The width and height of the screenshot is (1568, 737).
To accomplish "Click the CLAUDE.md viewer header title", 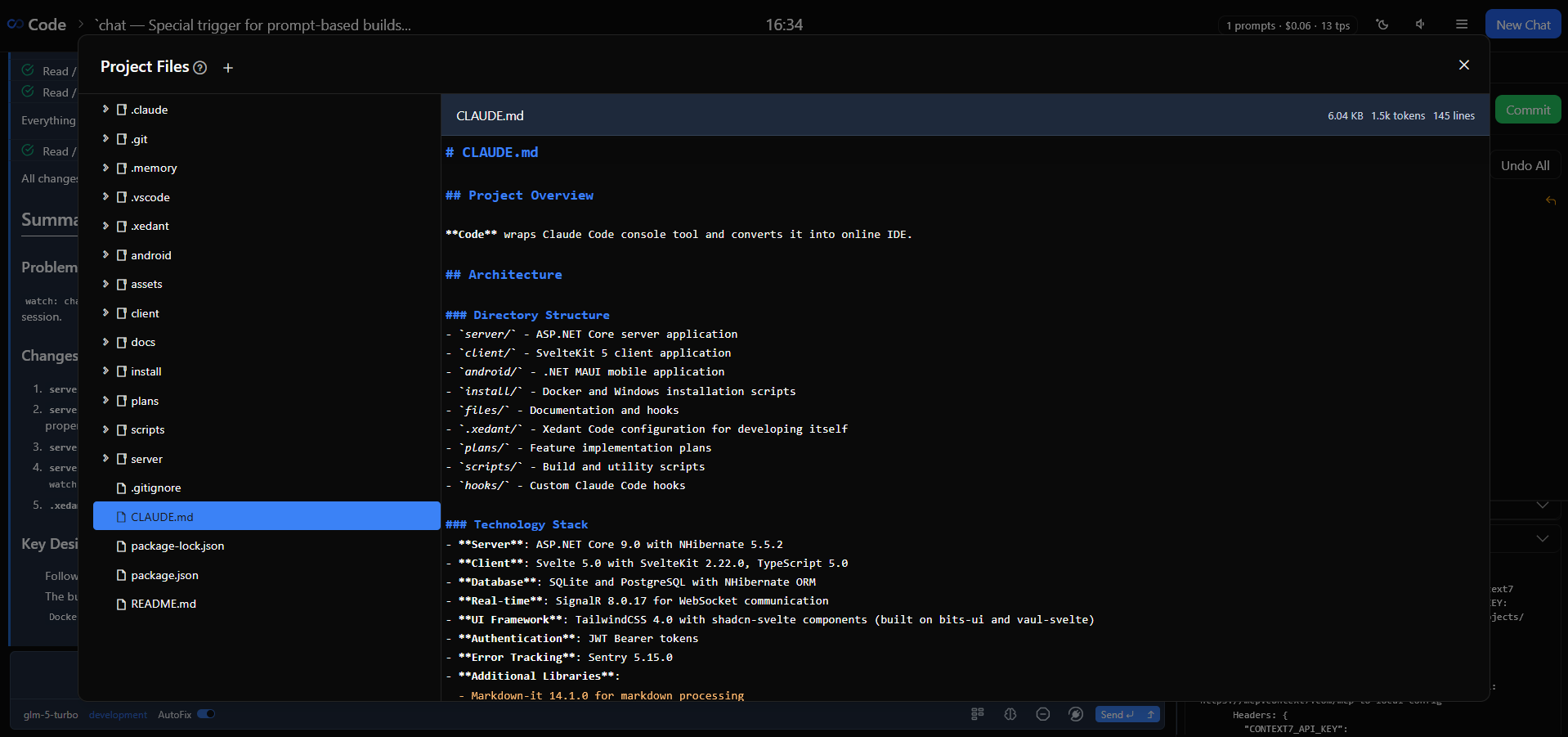I will (490, 116).
